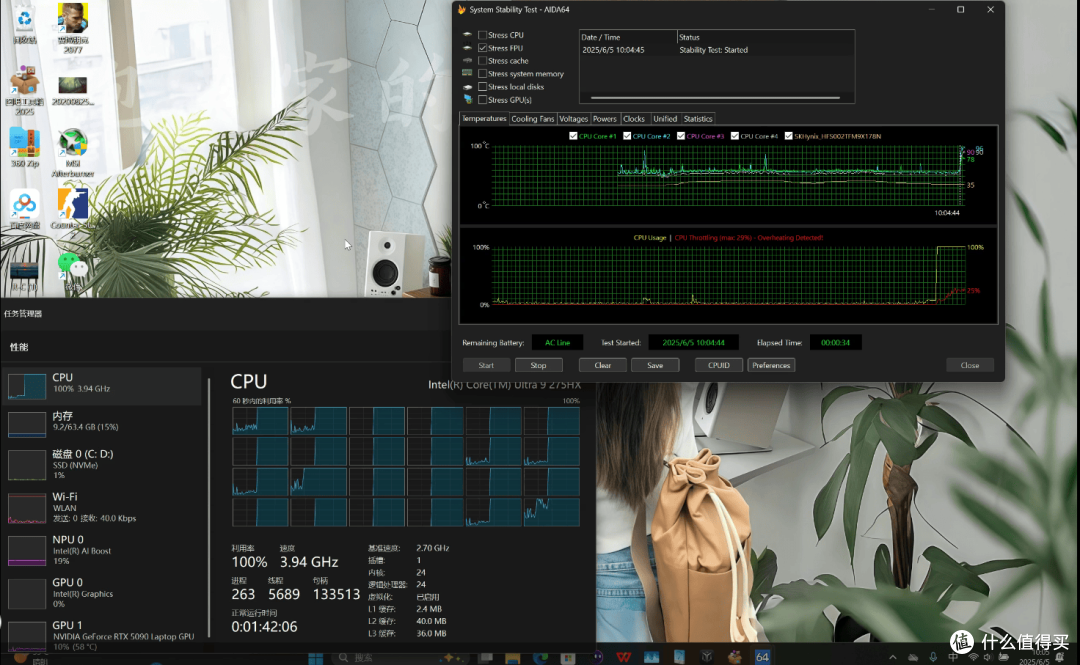The width and height of the screenshot is (1080, 665).
Task: Launch the Cyberpunk 2077 desktop shortcut
Action: point(72,28)
